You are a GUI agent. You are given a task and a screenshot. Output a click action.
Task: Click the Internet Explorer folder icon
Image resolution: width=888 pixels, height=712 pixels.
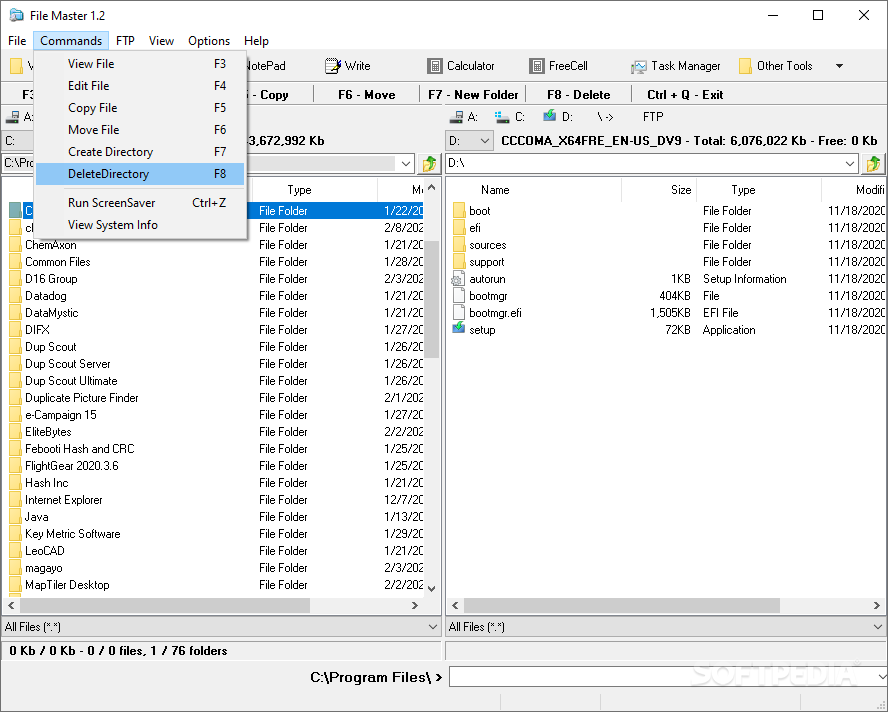pyautogui.click(x=15, y=500)
